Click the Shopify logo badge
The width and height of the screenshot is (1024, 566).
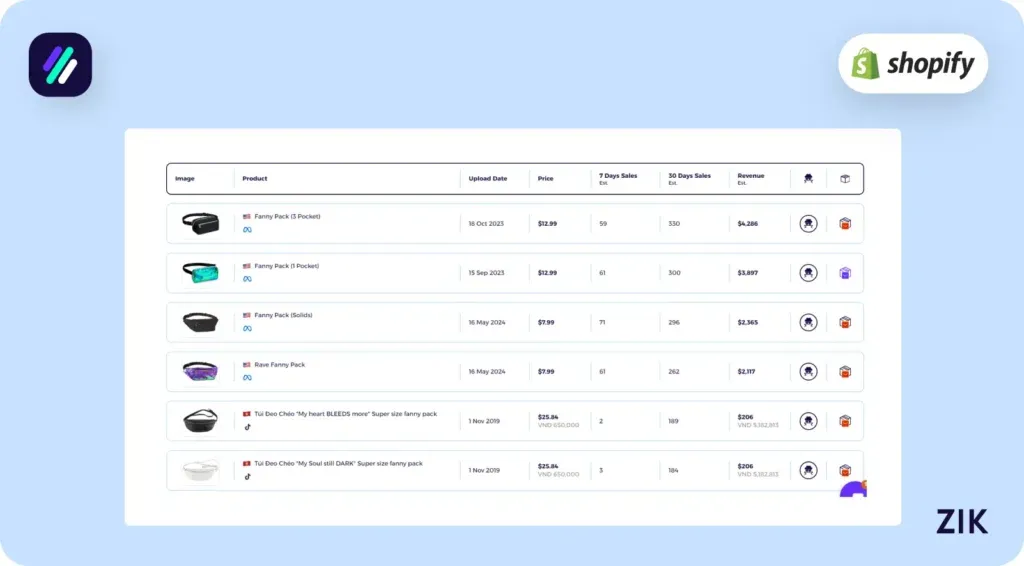tap(912, 64)
